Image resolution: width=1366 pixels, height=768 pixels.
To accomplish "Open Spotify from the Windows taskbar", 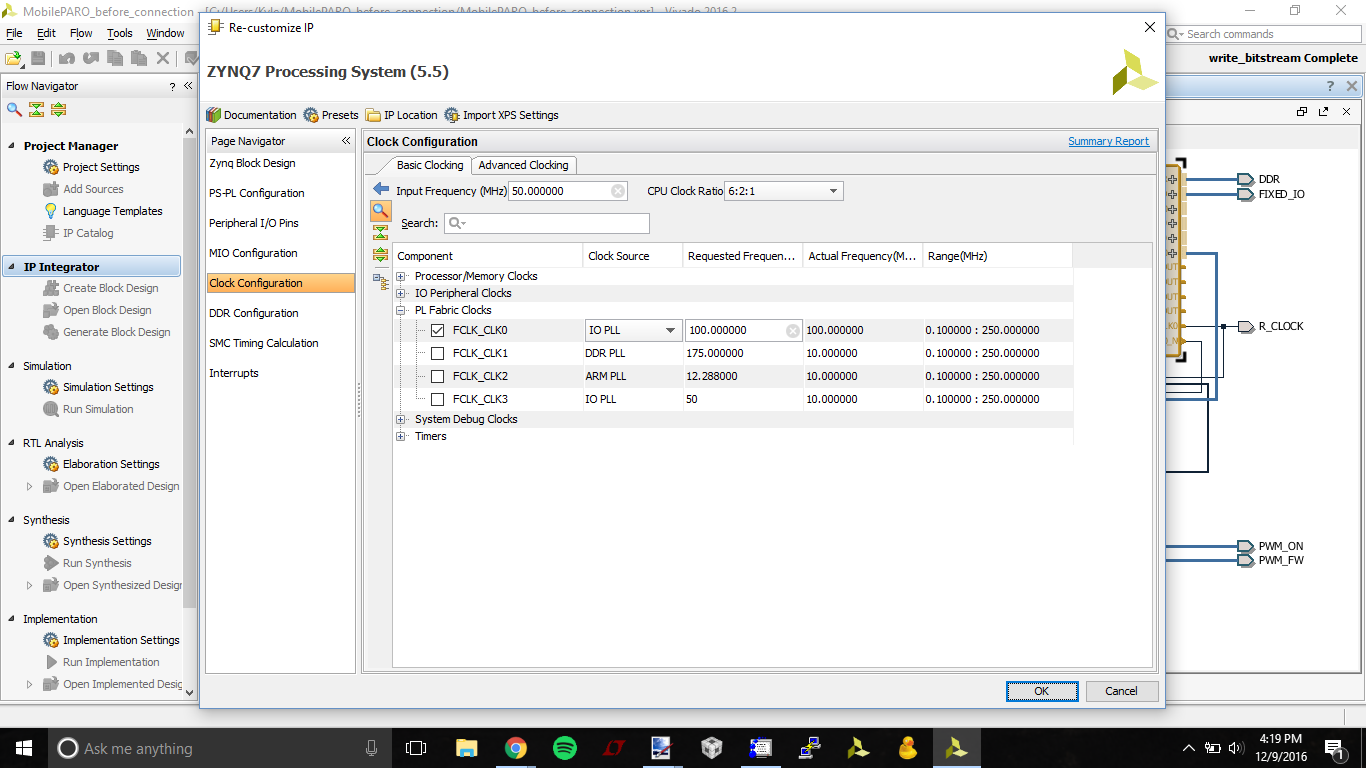I will [x=564, y=748].
